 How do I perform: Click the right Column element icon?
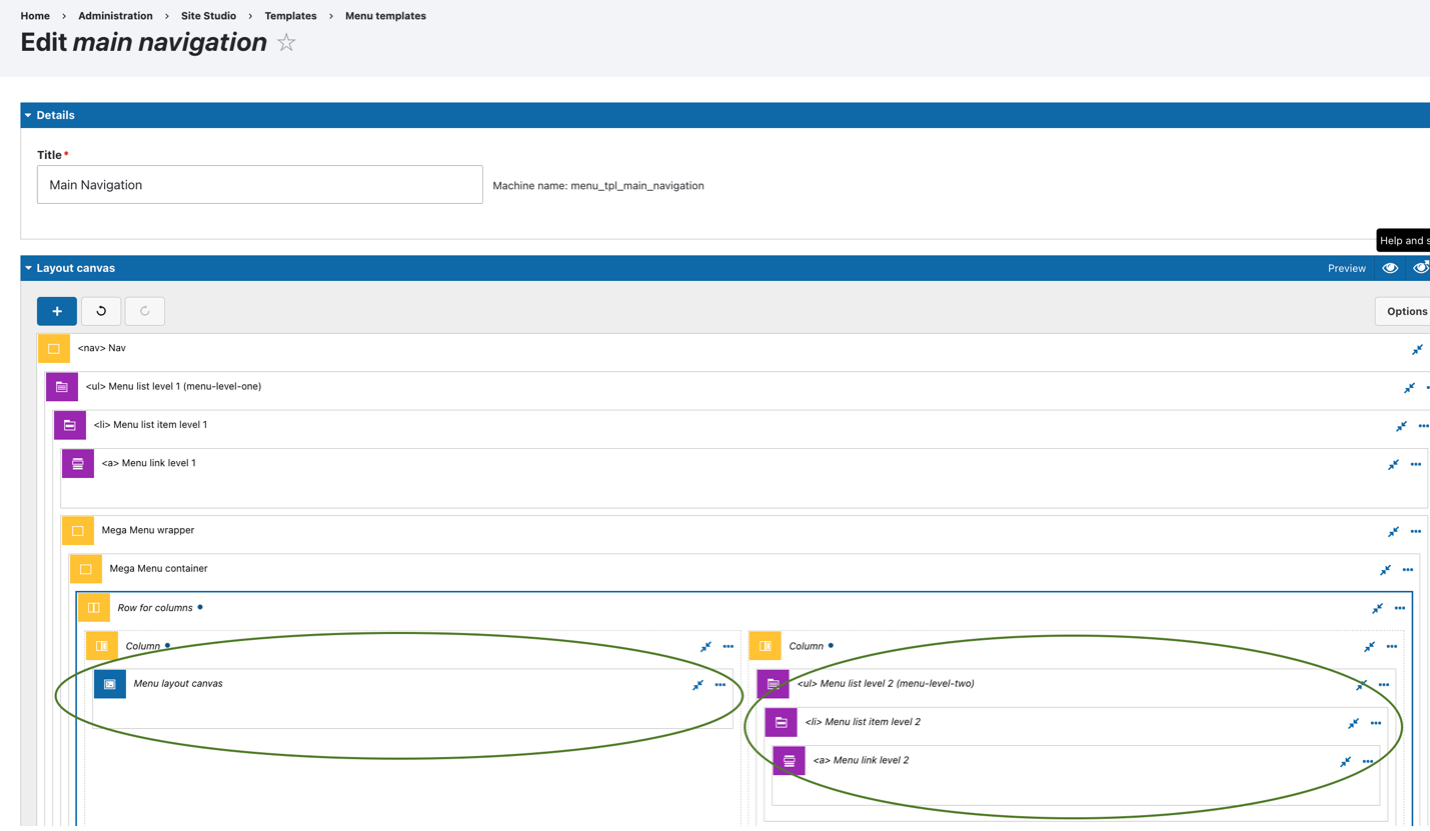point(765,646)
